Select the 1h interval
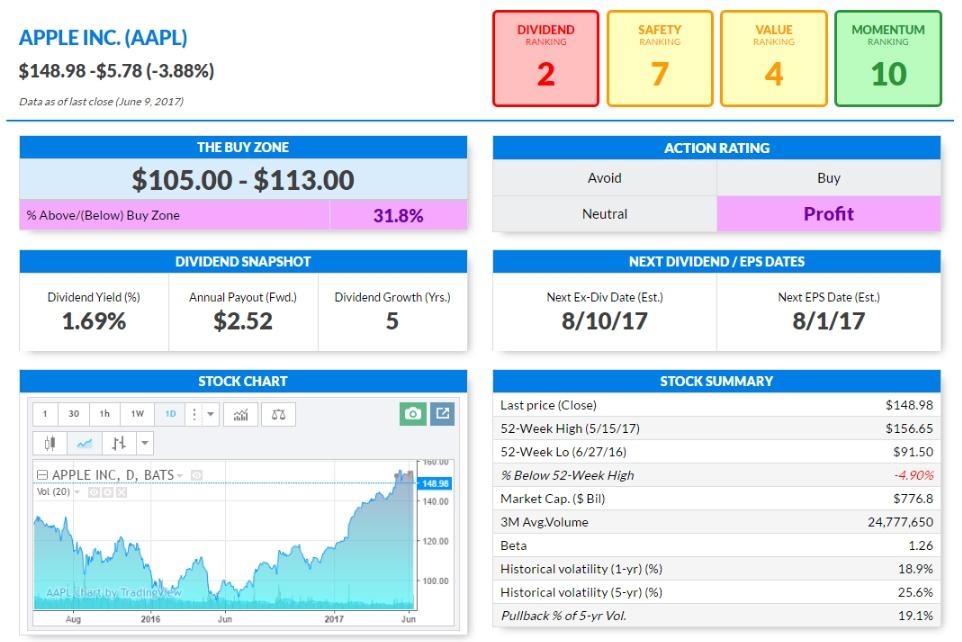Image resolution: width=962 pixels, height=642 pixels. coord(105,415)
